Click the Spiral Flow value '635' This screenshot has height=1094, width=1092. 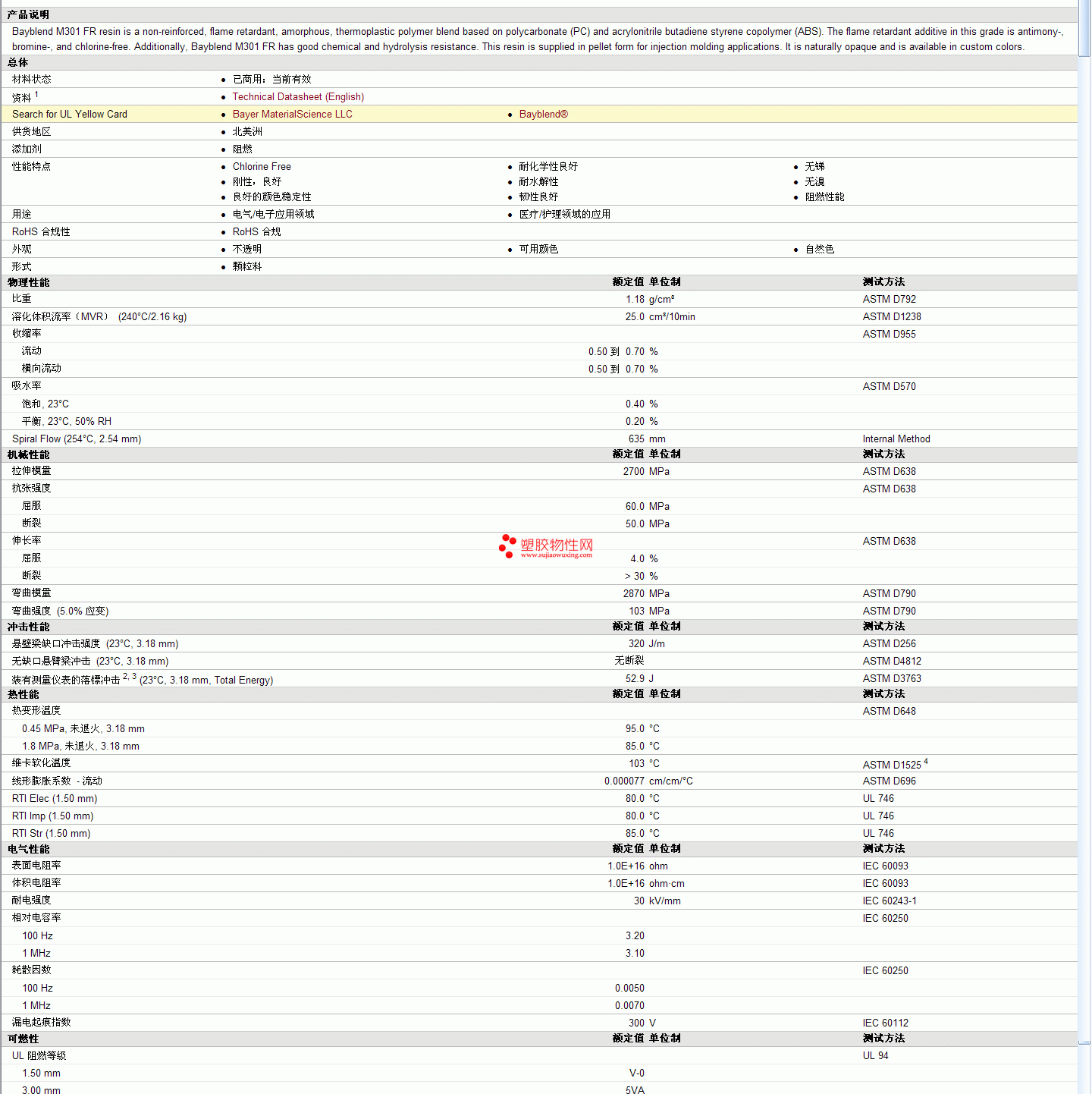point(636,439)
